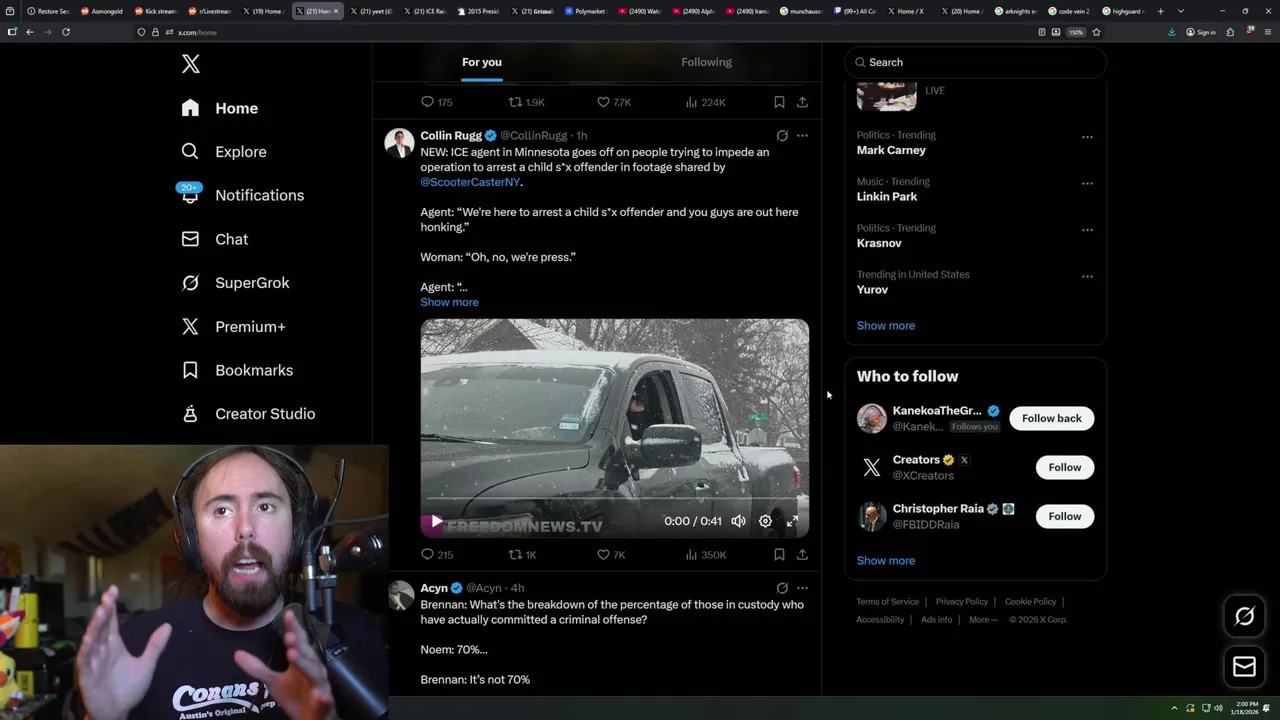
Task: Open the Collin Rugg profile name
Action: point(451,135)
